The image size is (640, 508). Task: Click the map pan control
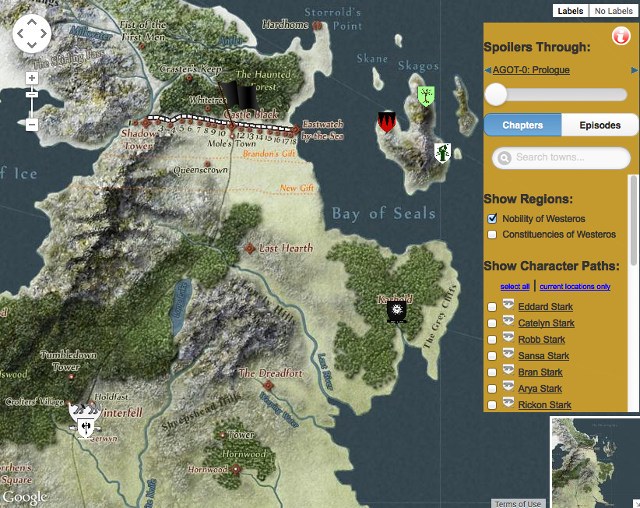32,33
